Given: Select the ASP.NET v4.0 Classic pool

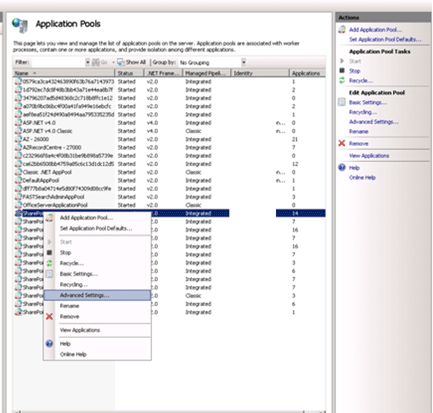Looking at the screenshot, I should [169, 131].
